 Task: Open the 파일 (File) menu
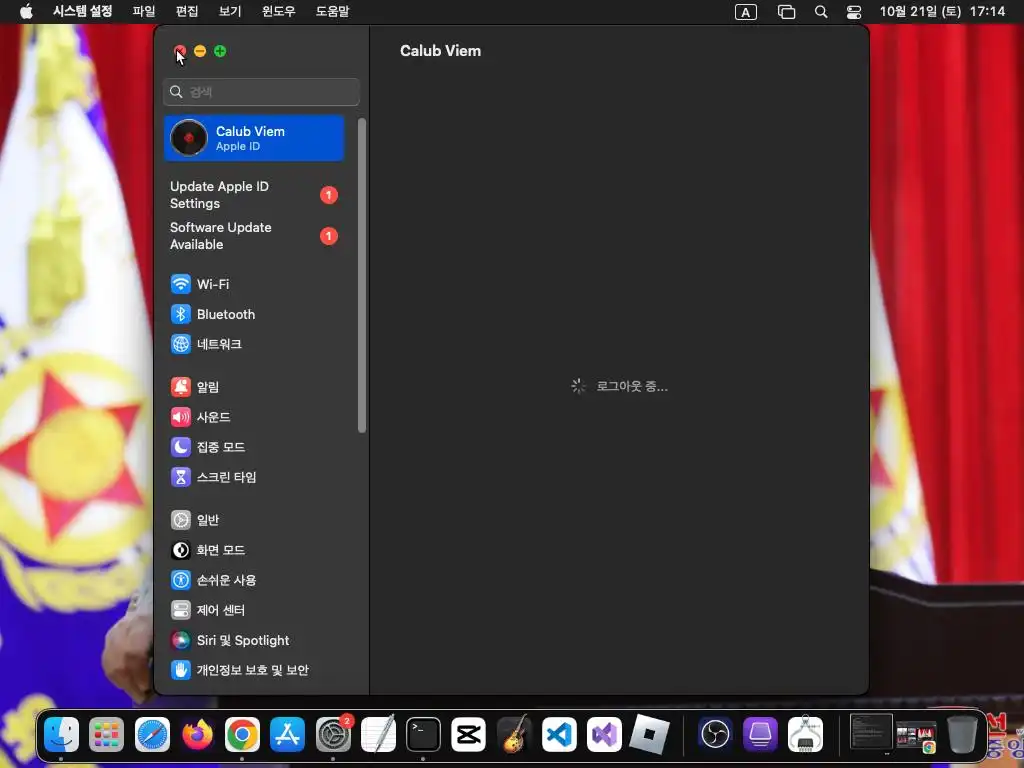(x=144, y=12)
